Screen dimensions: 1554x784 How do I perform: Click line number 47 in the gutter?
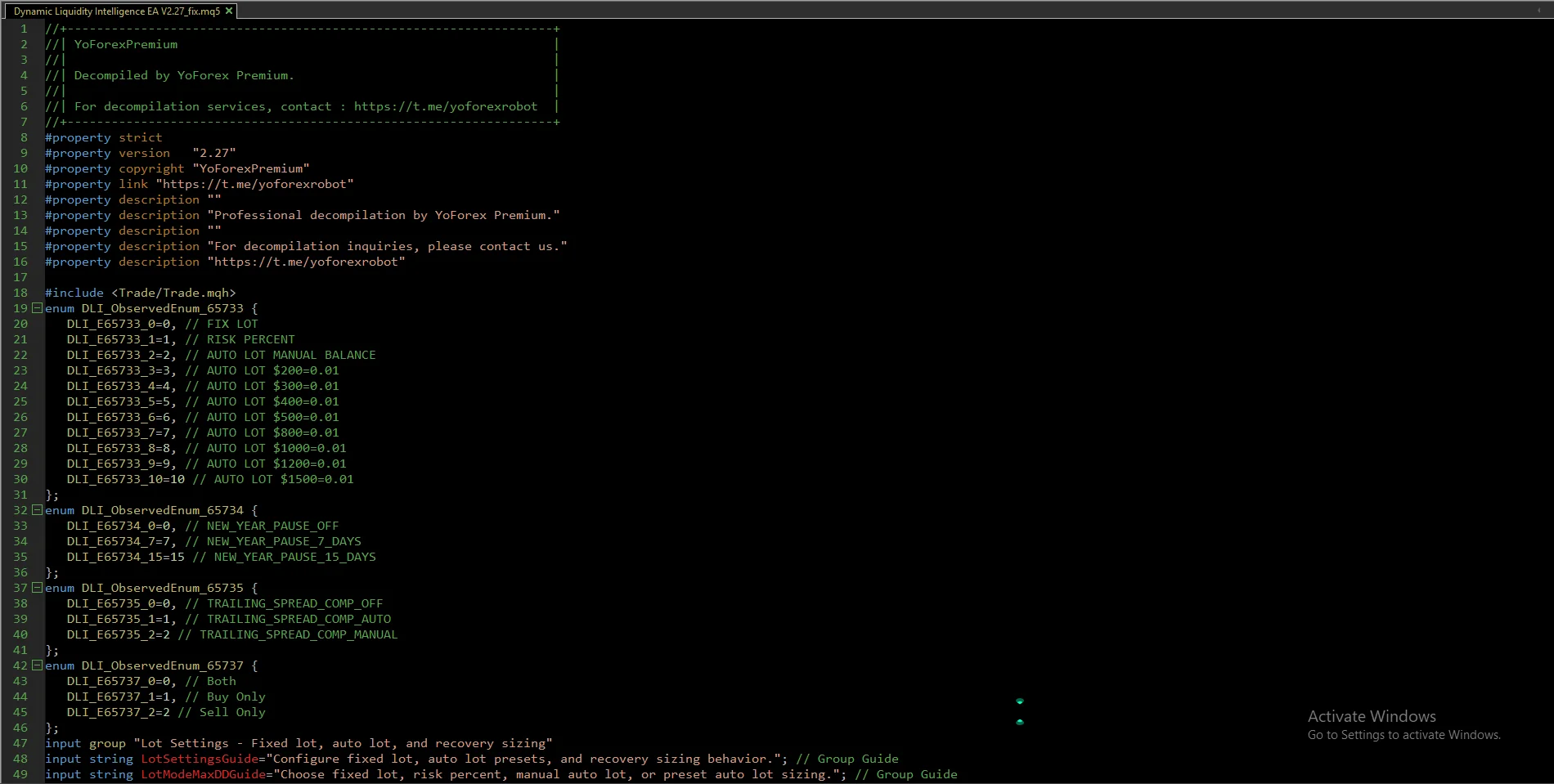point(20,743)
